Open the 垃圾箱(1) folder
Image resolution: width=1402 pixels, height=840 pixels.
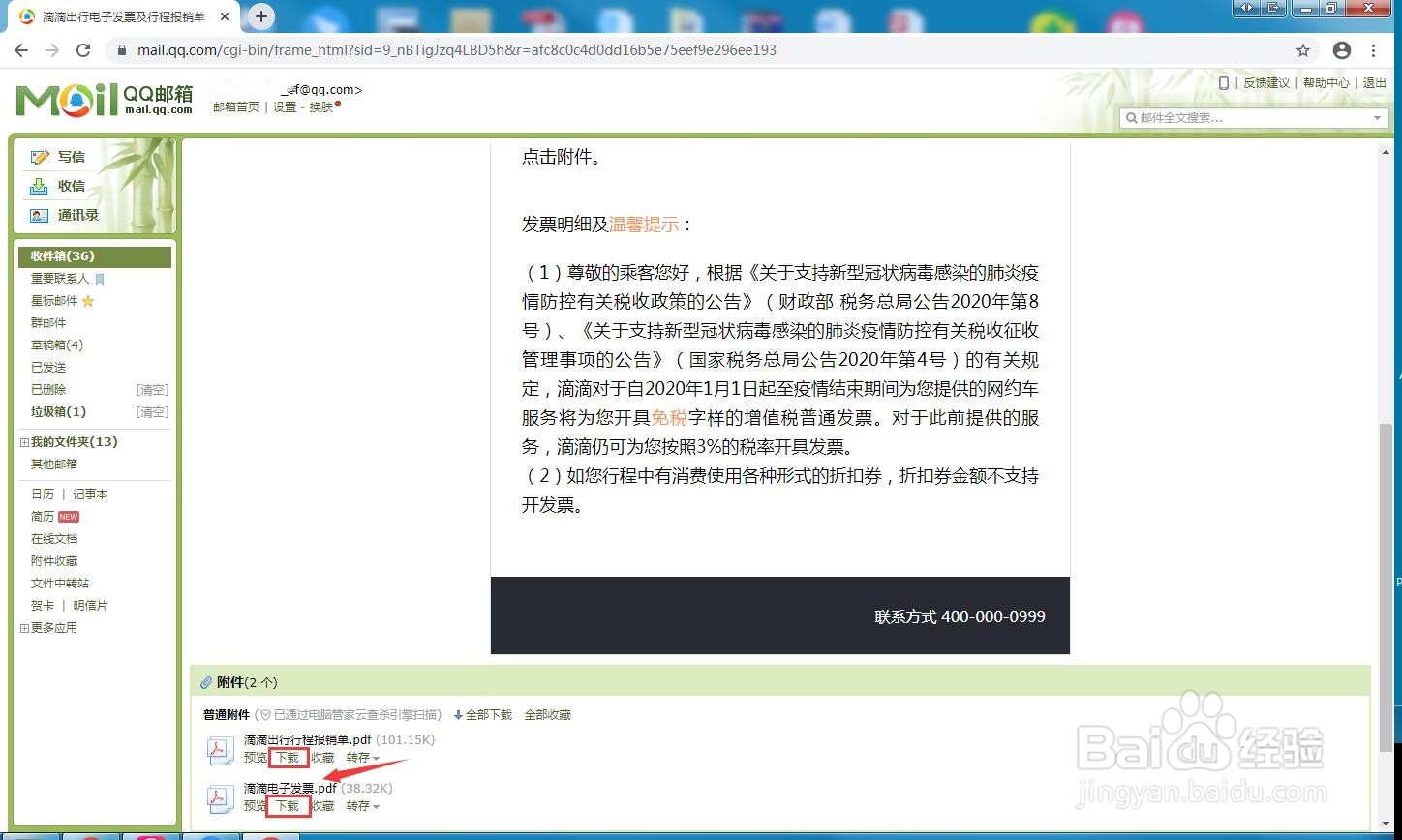coord(58,412)
